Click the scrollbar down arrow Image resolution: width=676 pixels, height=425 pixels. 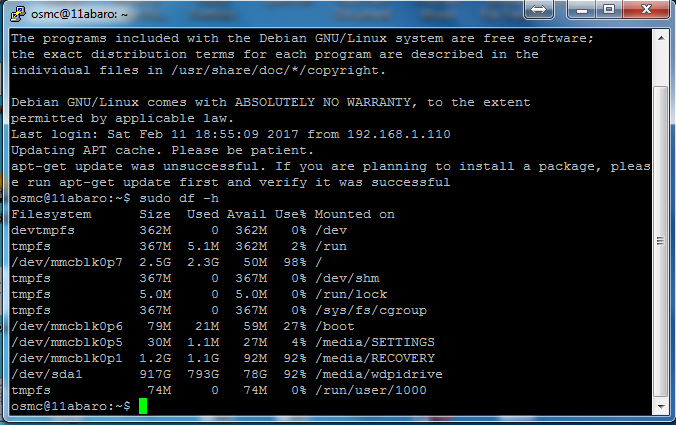(x=660, y=406)
